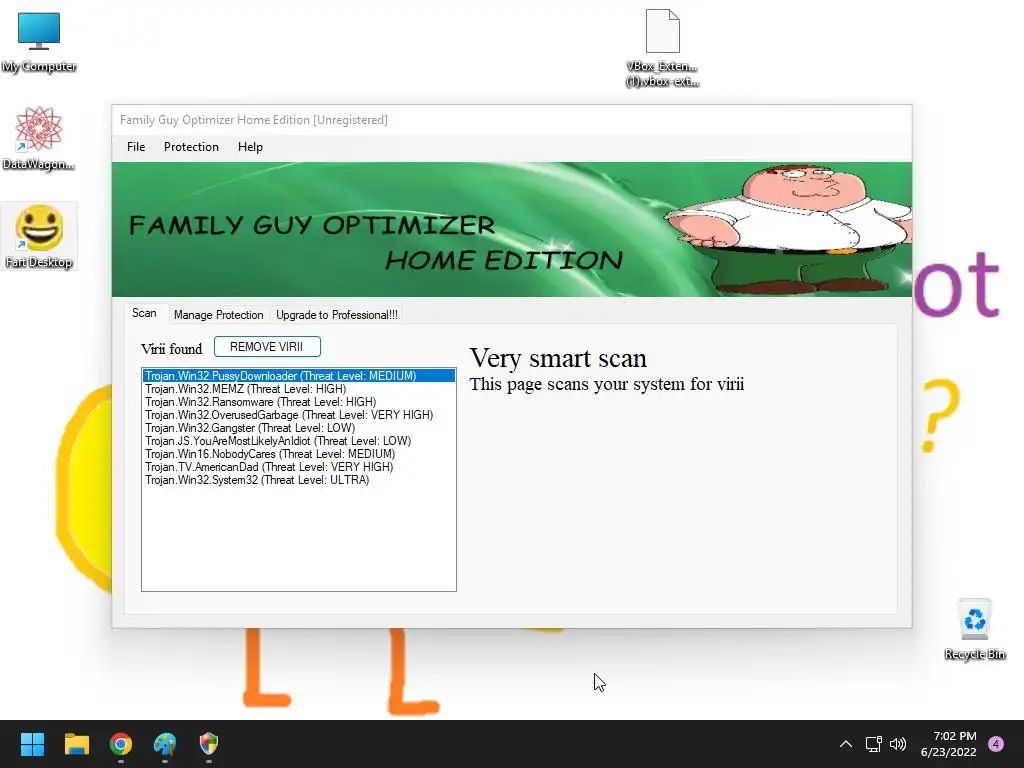Open the My Computer desktop icon
Viewport: 1024px width, 768px height.
39,40
